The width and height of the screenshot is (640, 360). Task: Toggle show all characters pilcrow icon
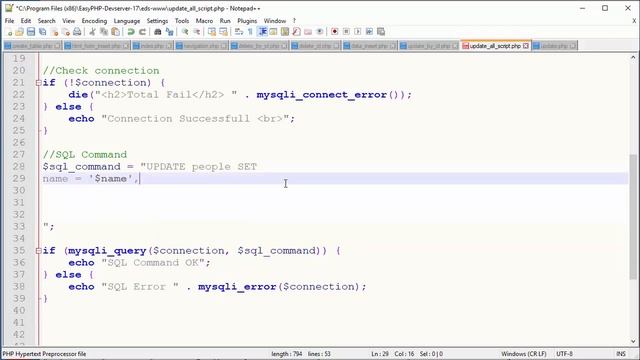[250, 32]
